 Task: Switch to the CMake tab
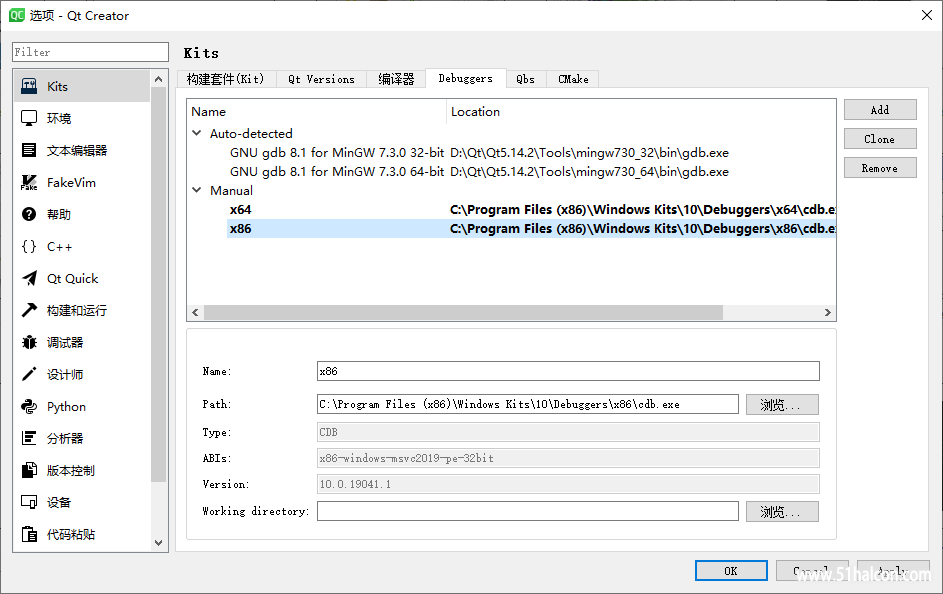pyautogui.click(x=573, y=79)
